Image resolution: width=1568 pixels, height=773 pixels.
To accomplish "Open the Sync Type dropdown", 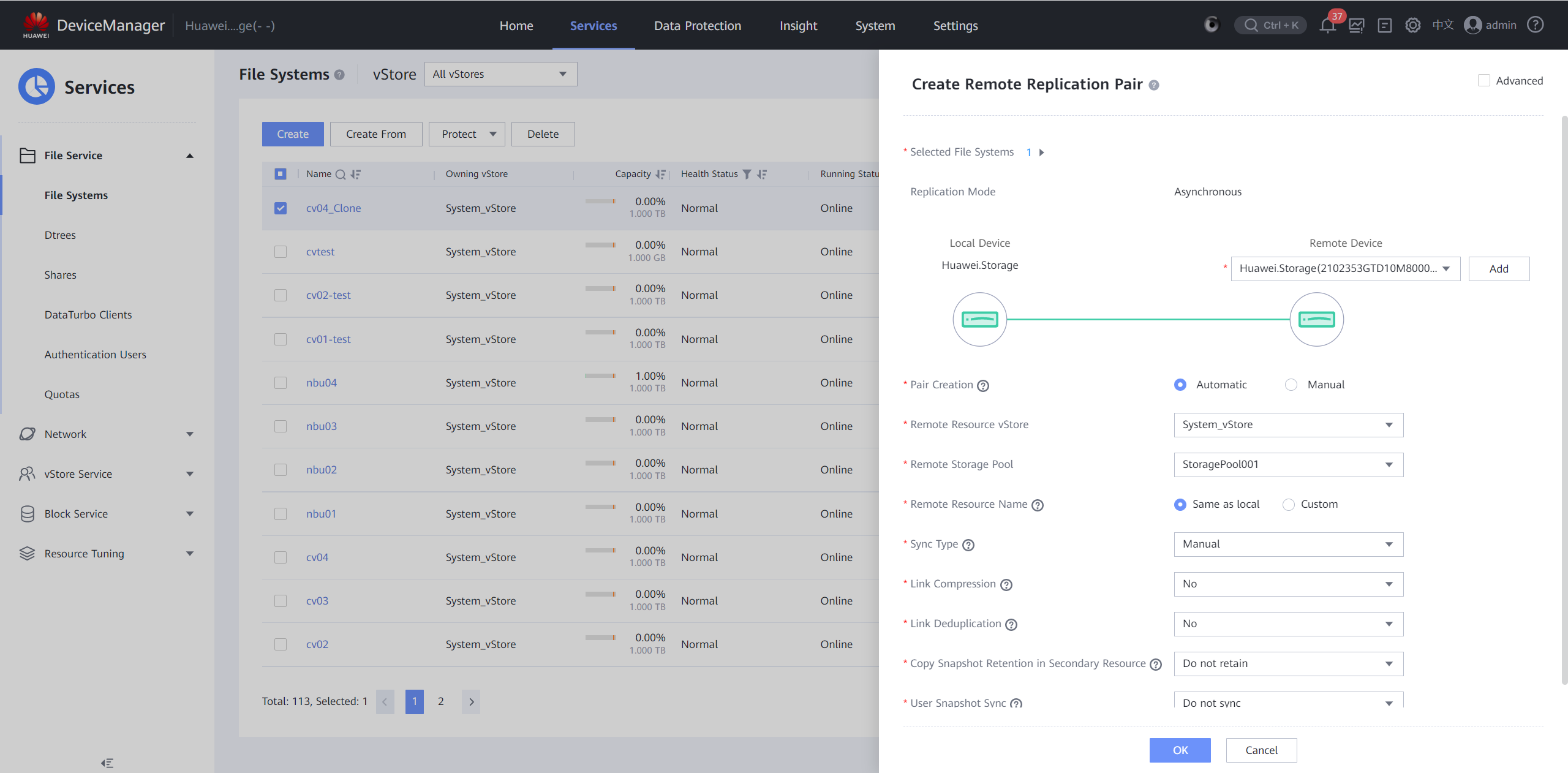I will pyautogui.click(x=1288, y=545).
